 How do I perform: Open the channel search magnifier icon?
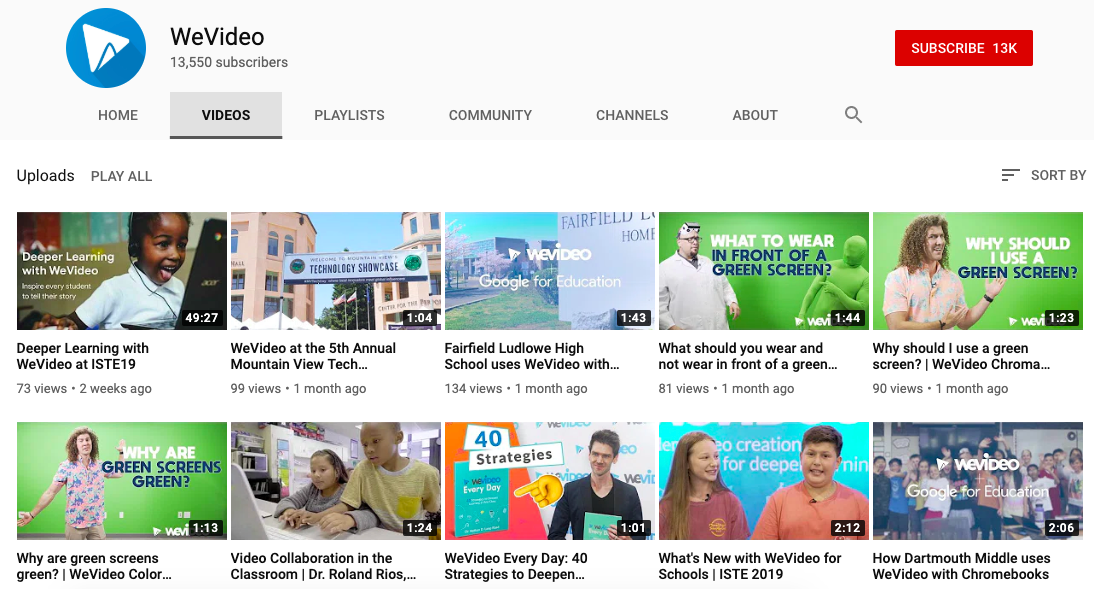[x=853, y=114]
